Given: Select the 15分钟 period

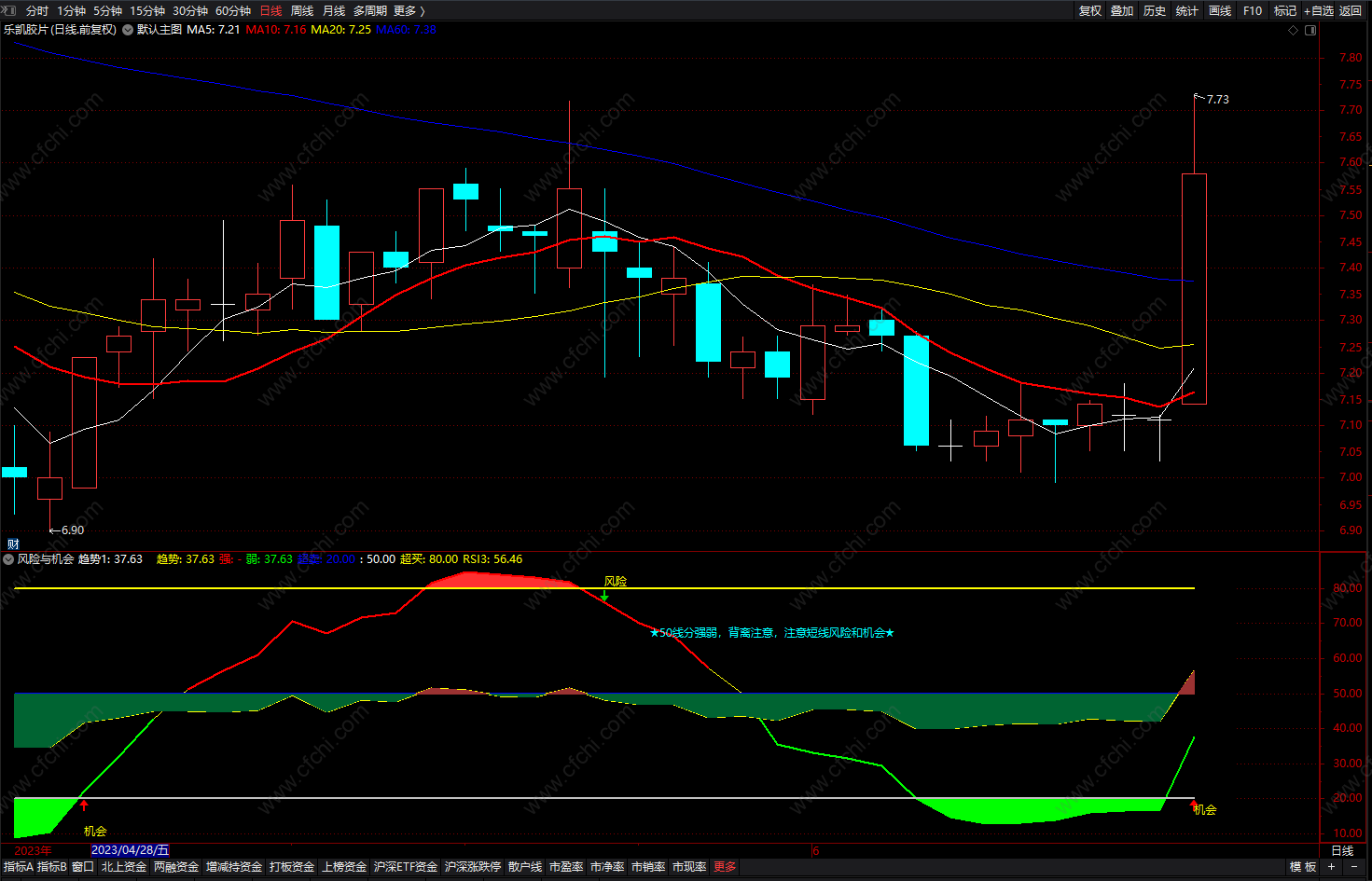Looking at the screenshot, I should [x=147, y=10].
